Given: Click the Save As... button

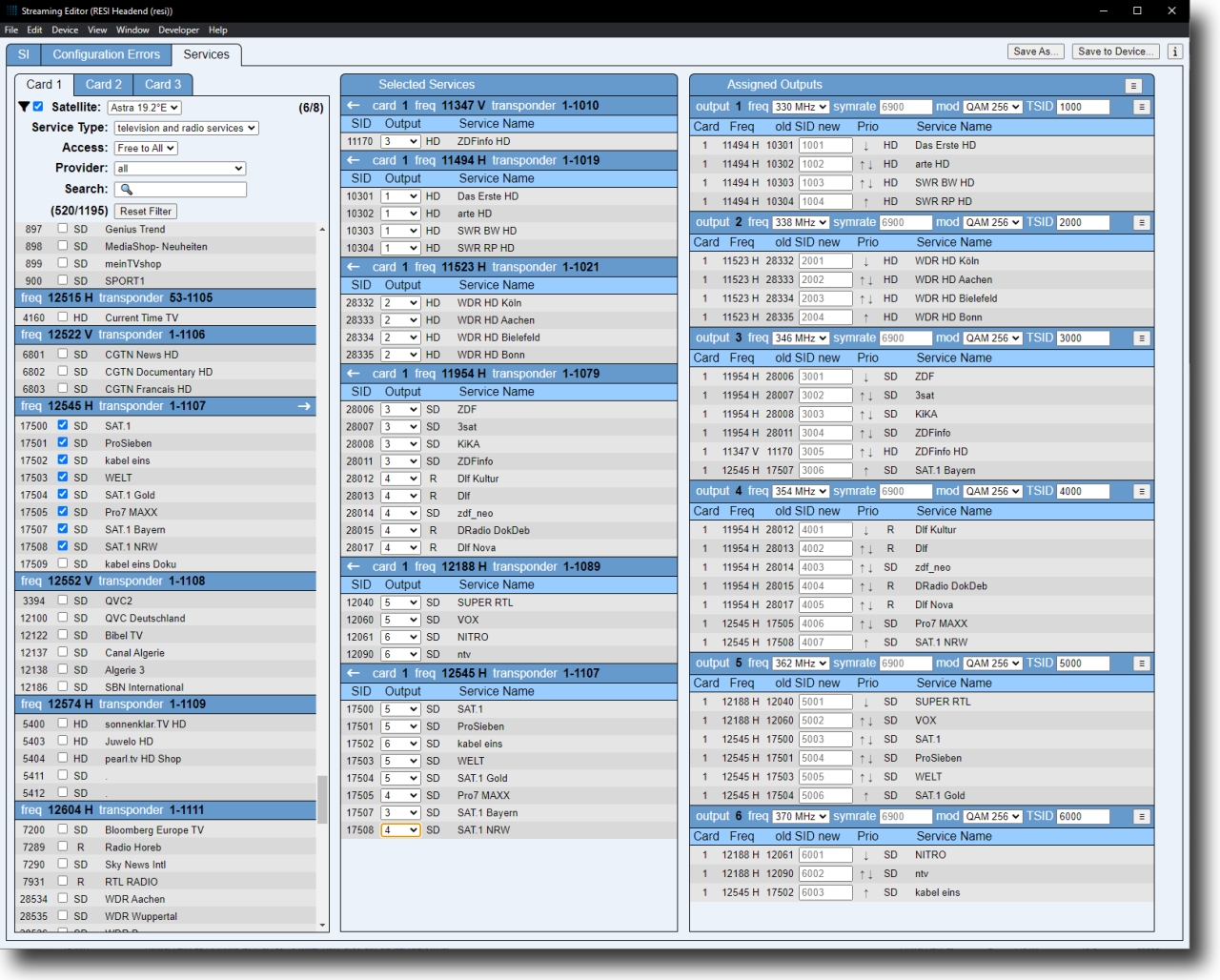Looking at the screenshot, I should 1036,51.
